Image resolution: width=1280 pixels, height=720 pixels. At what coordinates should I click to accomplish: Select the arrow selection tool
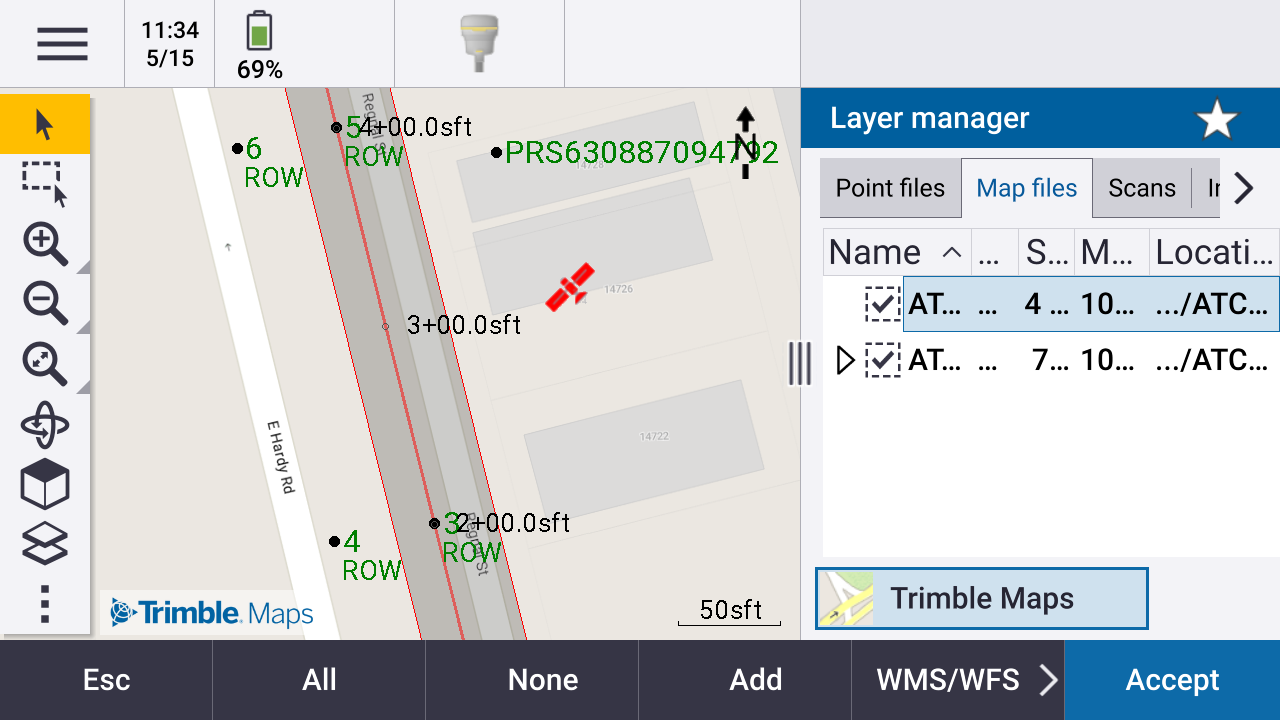[x=43, y=123]
